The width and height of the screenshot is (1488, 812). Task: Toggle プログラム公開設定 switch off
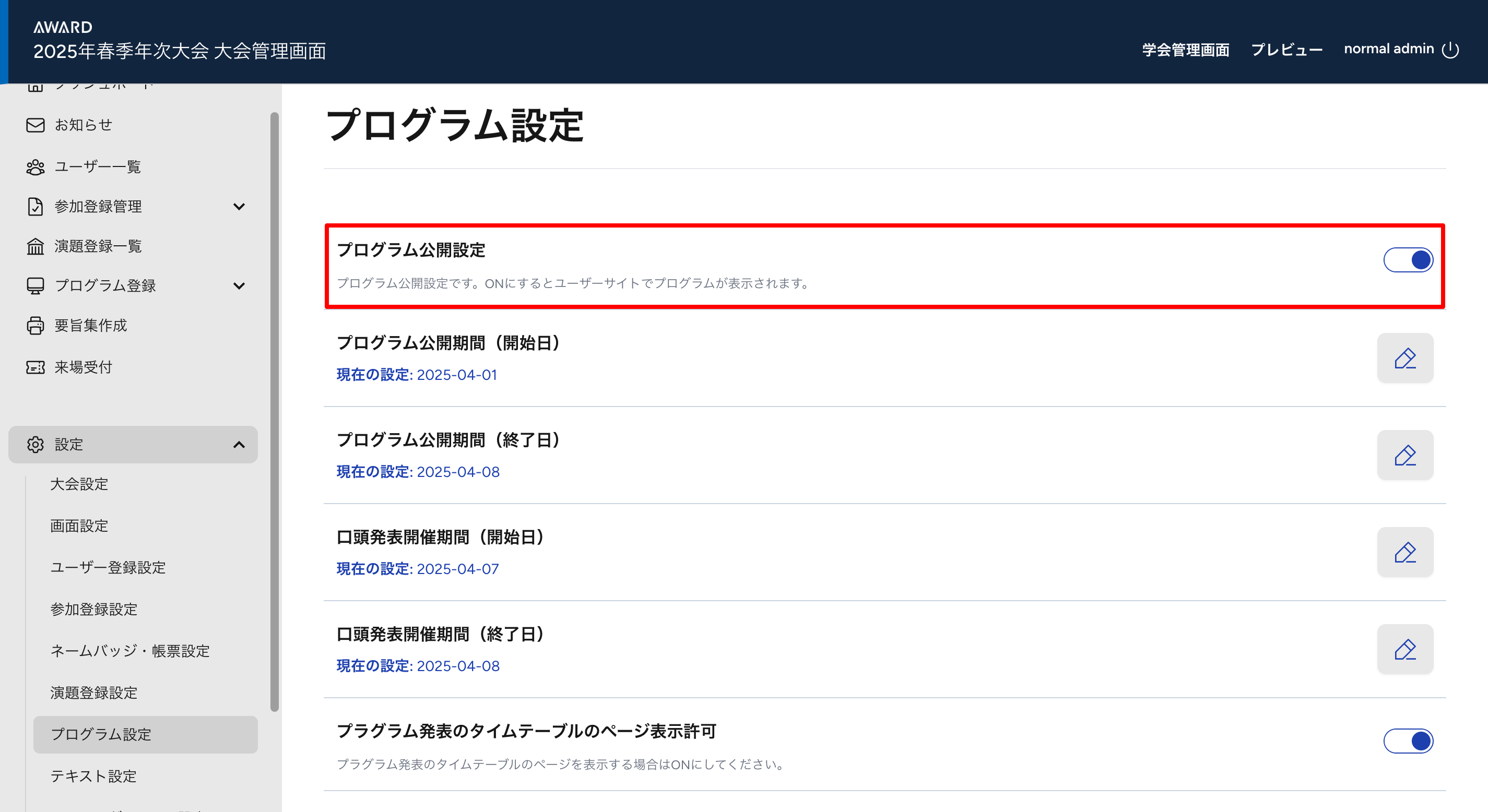[1408, 260]
